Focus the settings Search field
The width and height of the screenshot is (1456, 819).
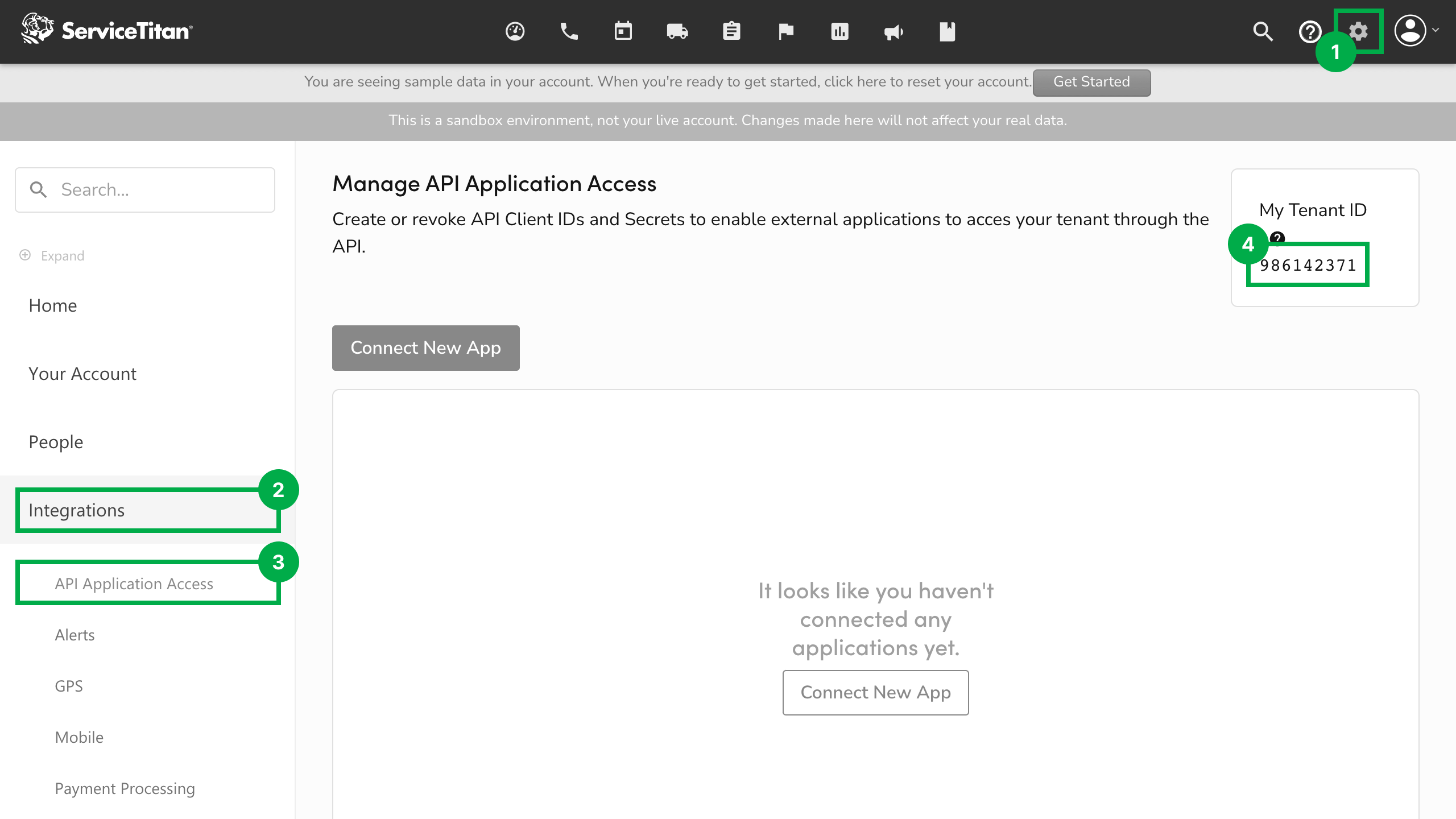click(145, 189)
